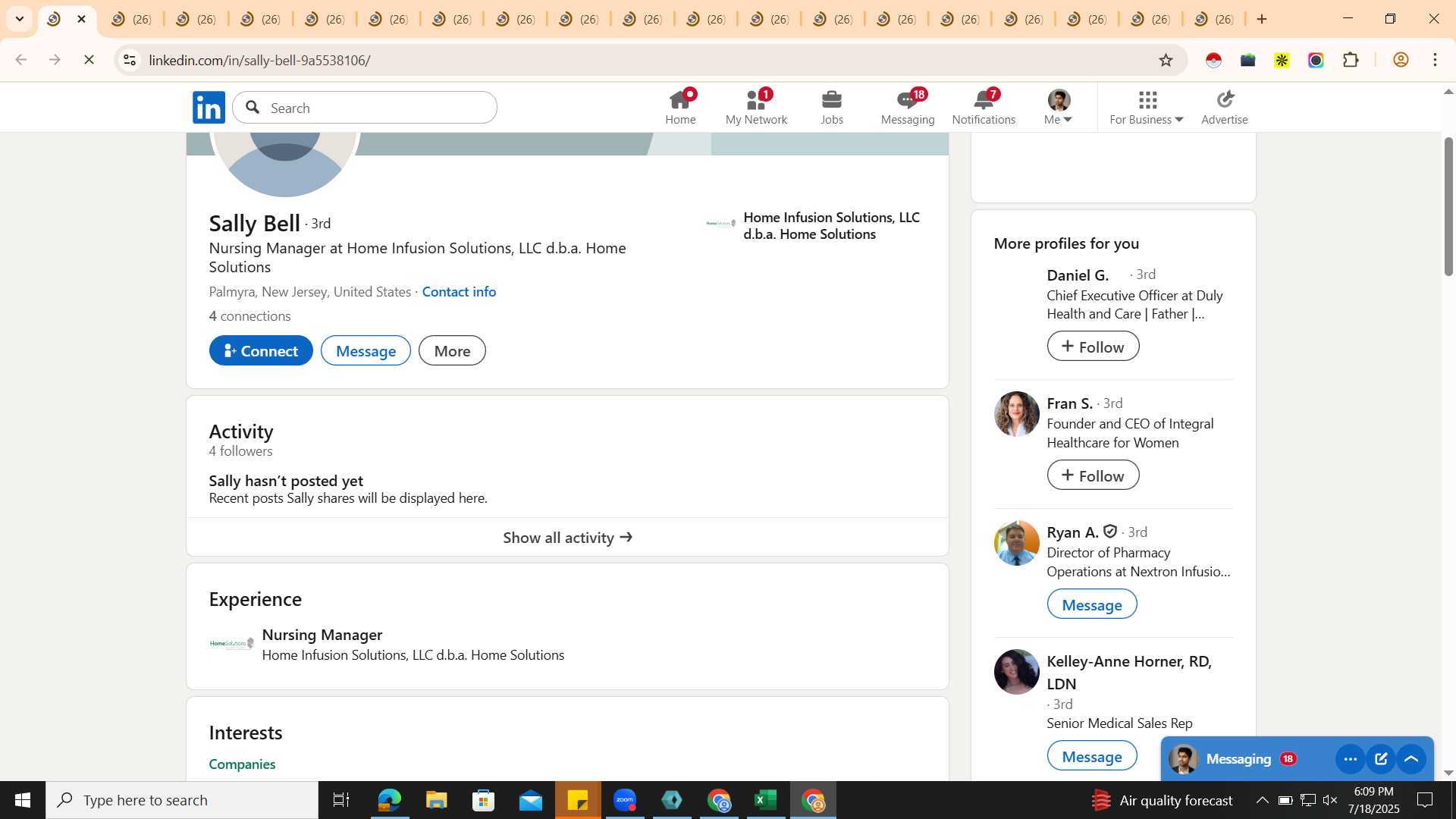Image resolution: width=1456 pixels, height=819 pixels.
Task: Open Home Infusion Solutions company link in header
Action: [x=813, y=225]
